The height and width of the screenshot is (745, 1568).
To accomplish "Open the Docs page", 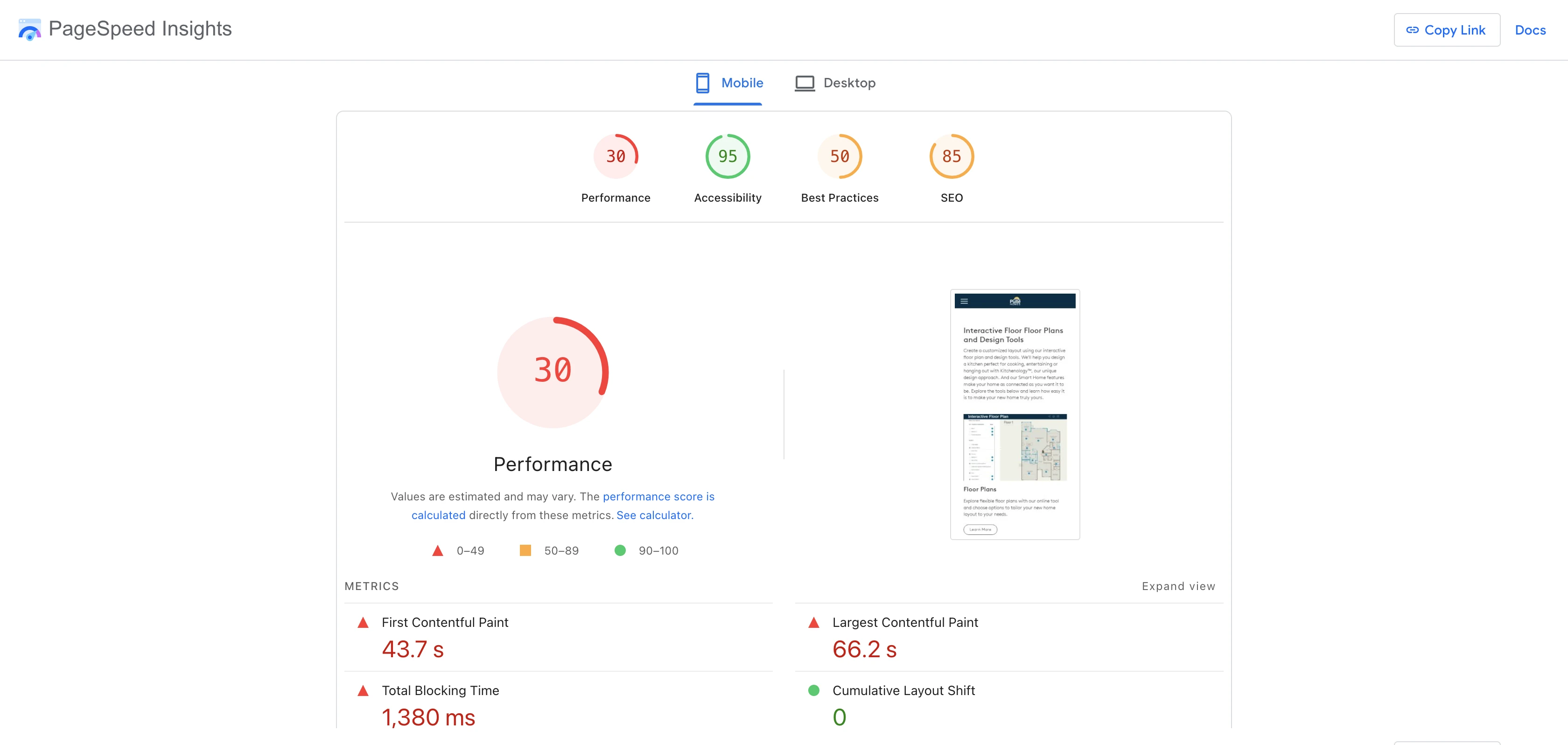I will coord(1530,29).
